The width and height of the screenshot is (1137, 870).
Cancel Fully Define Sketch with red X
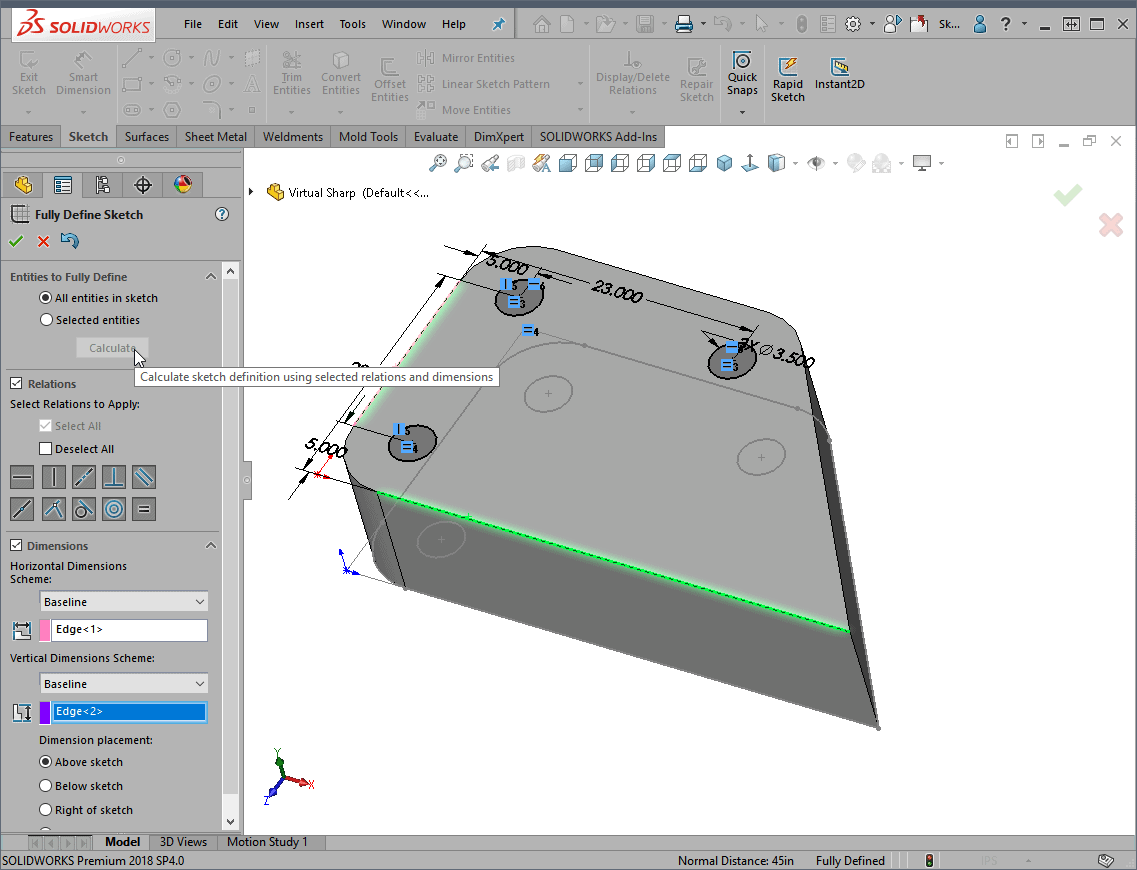click(44, 241)
